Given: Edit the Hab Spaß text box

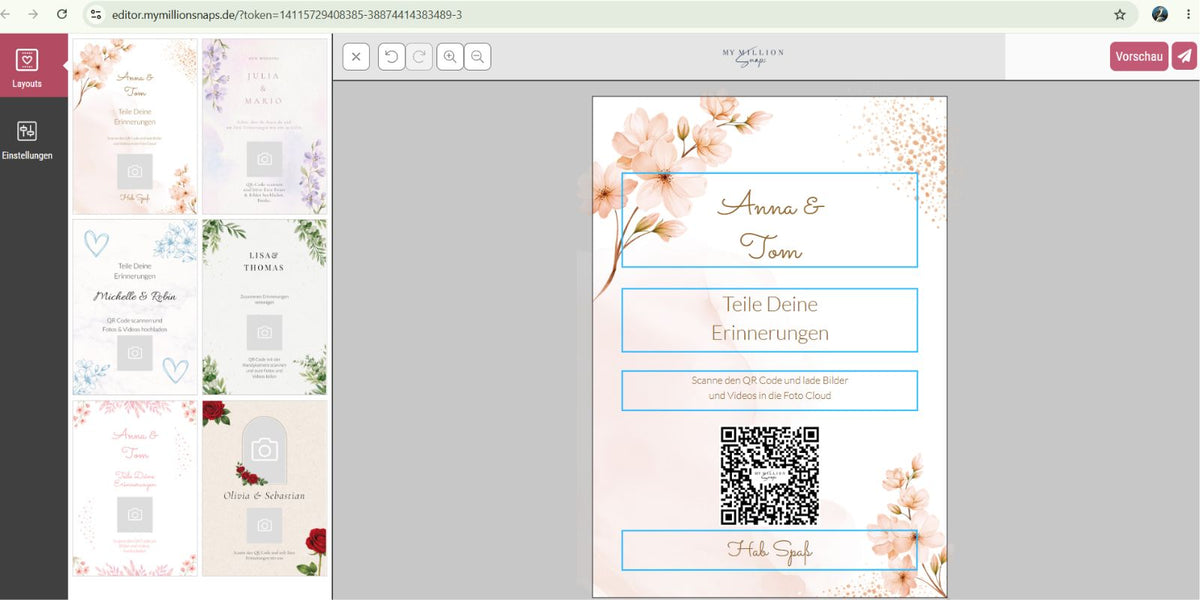Looking at the screenshot, I should tap(769, 550).
